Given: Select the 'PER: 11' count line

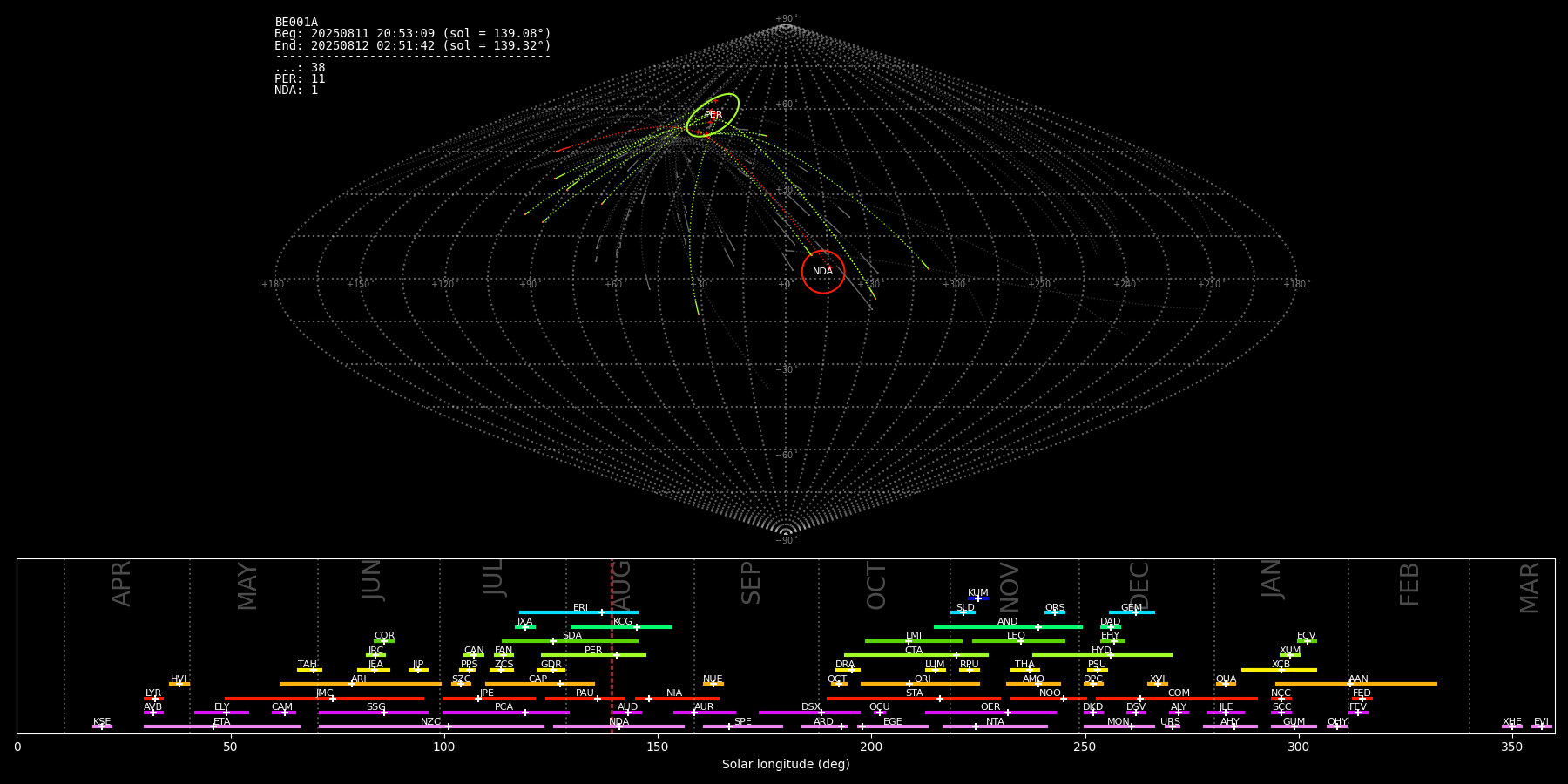Looking at the screenshot, I should [300, 79].
